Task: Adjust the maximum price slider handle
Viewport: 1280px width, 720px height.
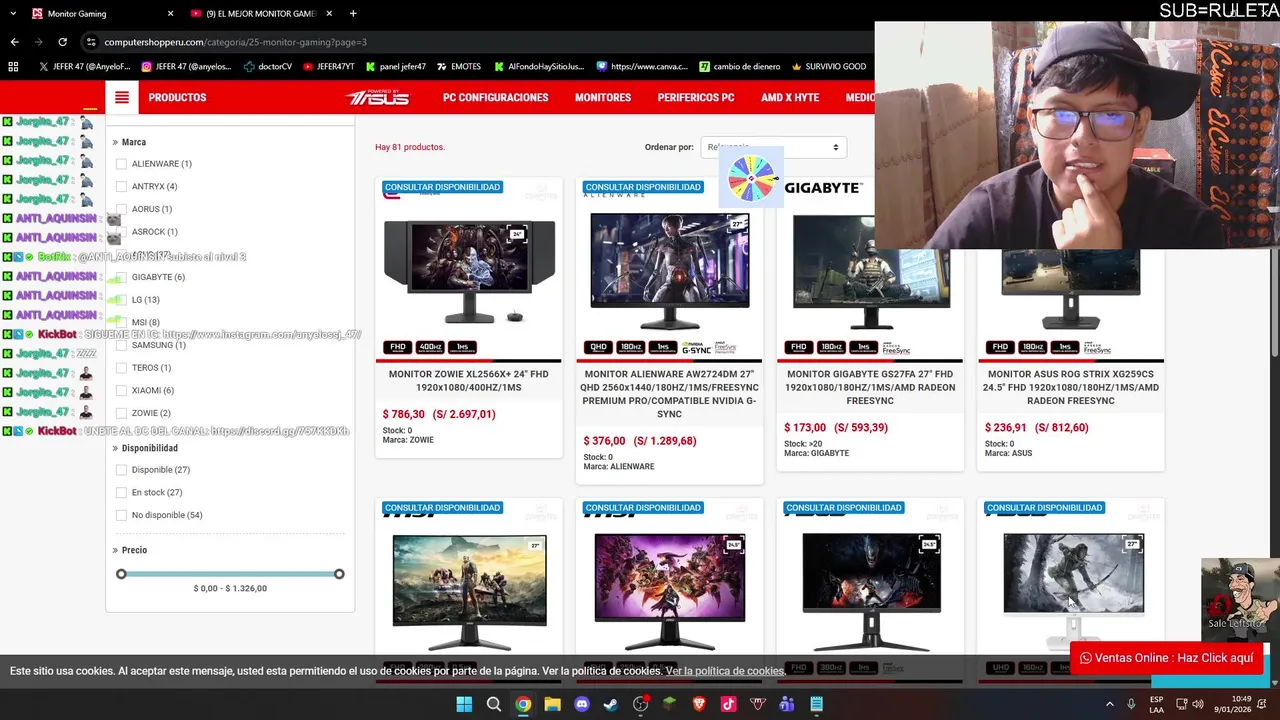Action: click(339, 574)
